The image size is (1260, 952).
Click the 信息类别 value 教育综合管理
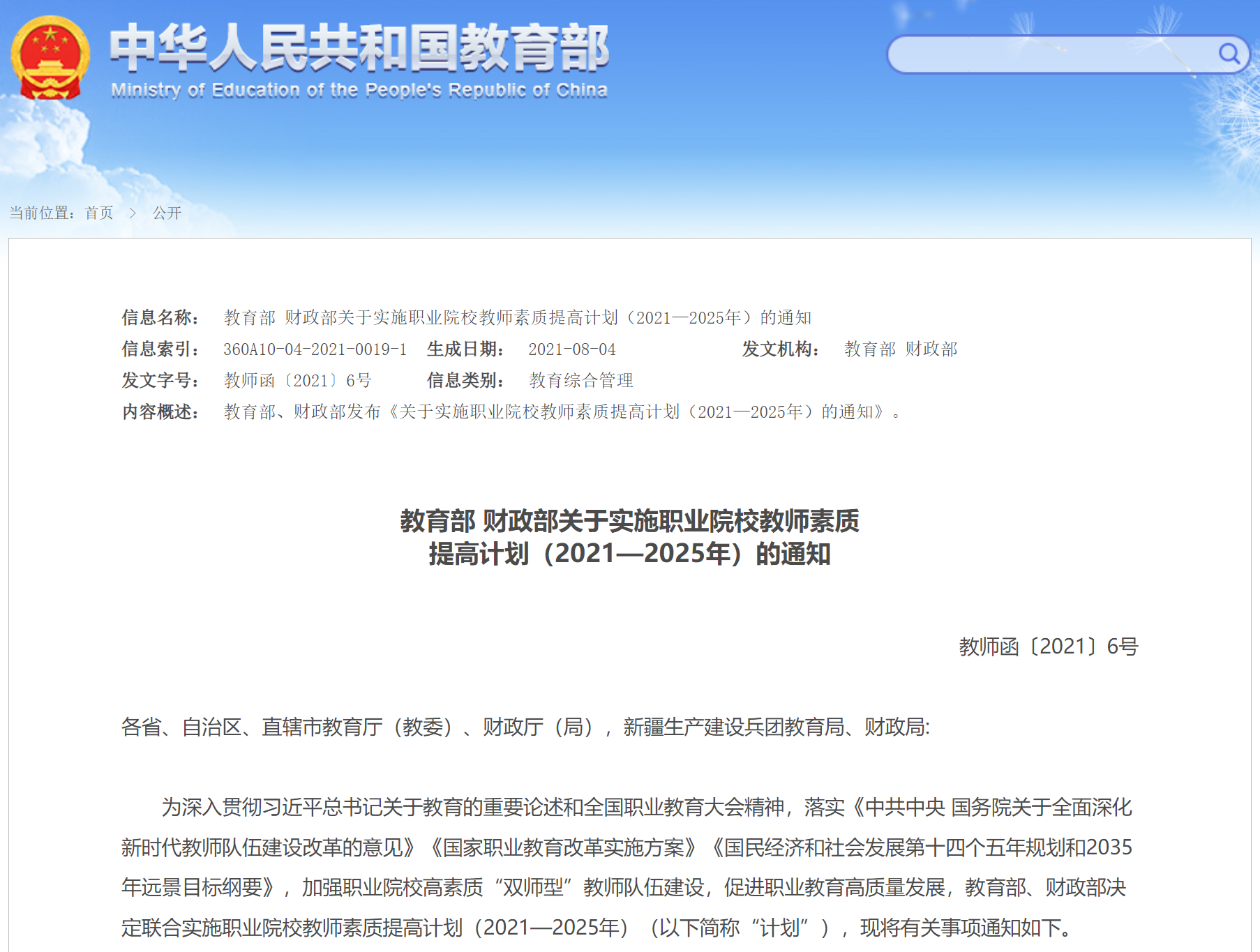pyautogui.click(x=580, y=381)
